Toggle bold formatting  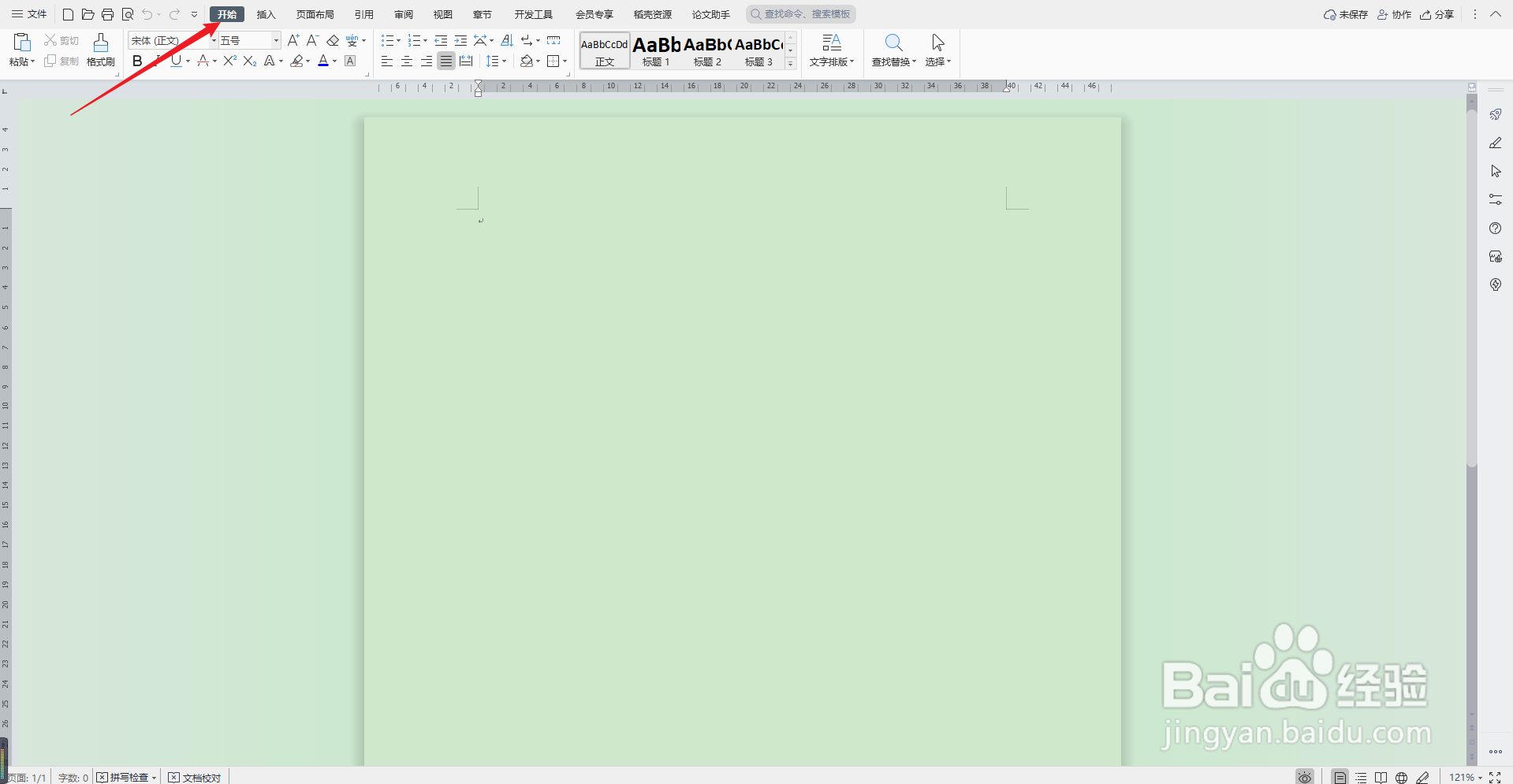(x=137, y=61)
